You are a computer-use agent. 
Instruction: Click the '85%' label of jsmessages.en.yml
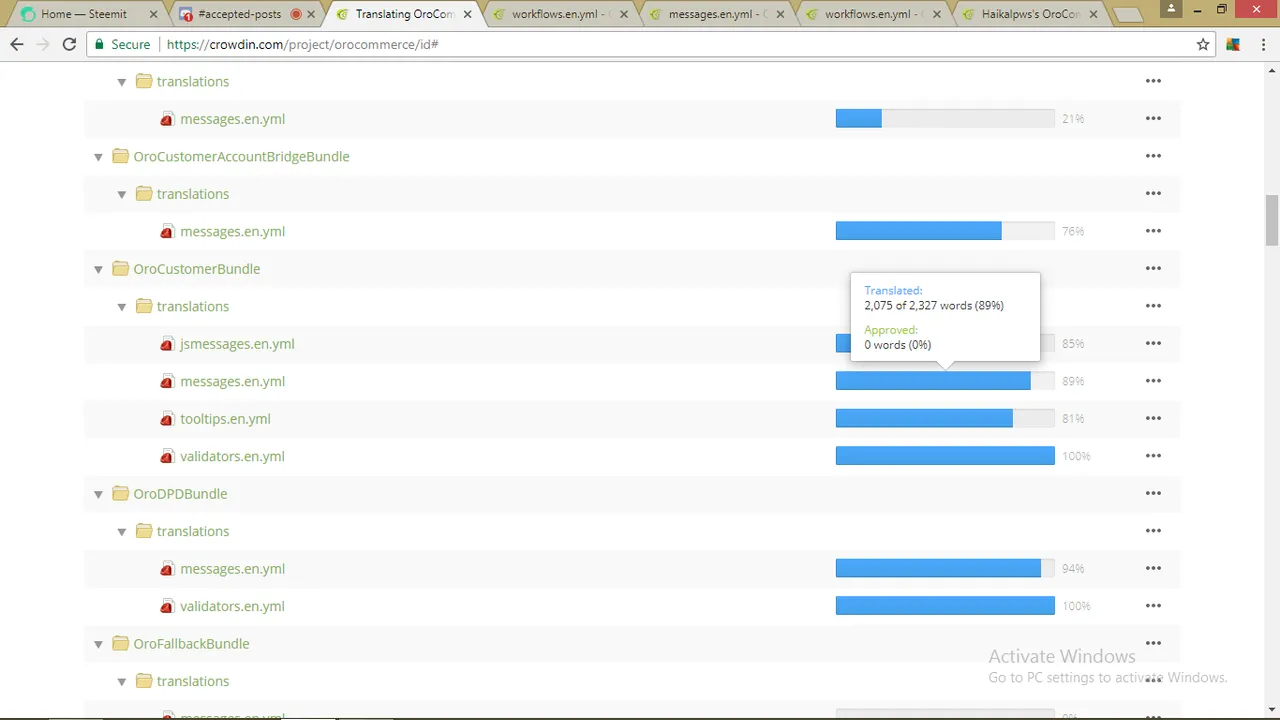coord(1073,343)
